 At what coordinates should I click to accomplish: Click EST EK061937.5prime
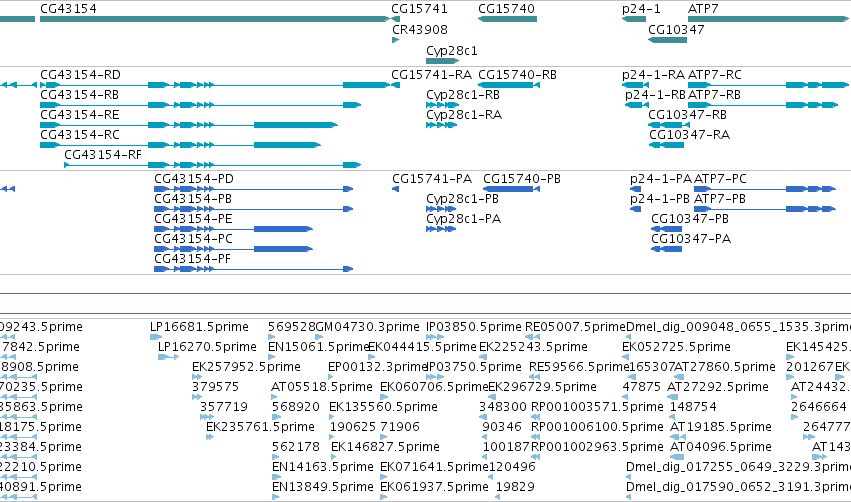[x=434, y=487]
